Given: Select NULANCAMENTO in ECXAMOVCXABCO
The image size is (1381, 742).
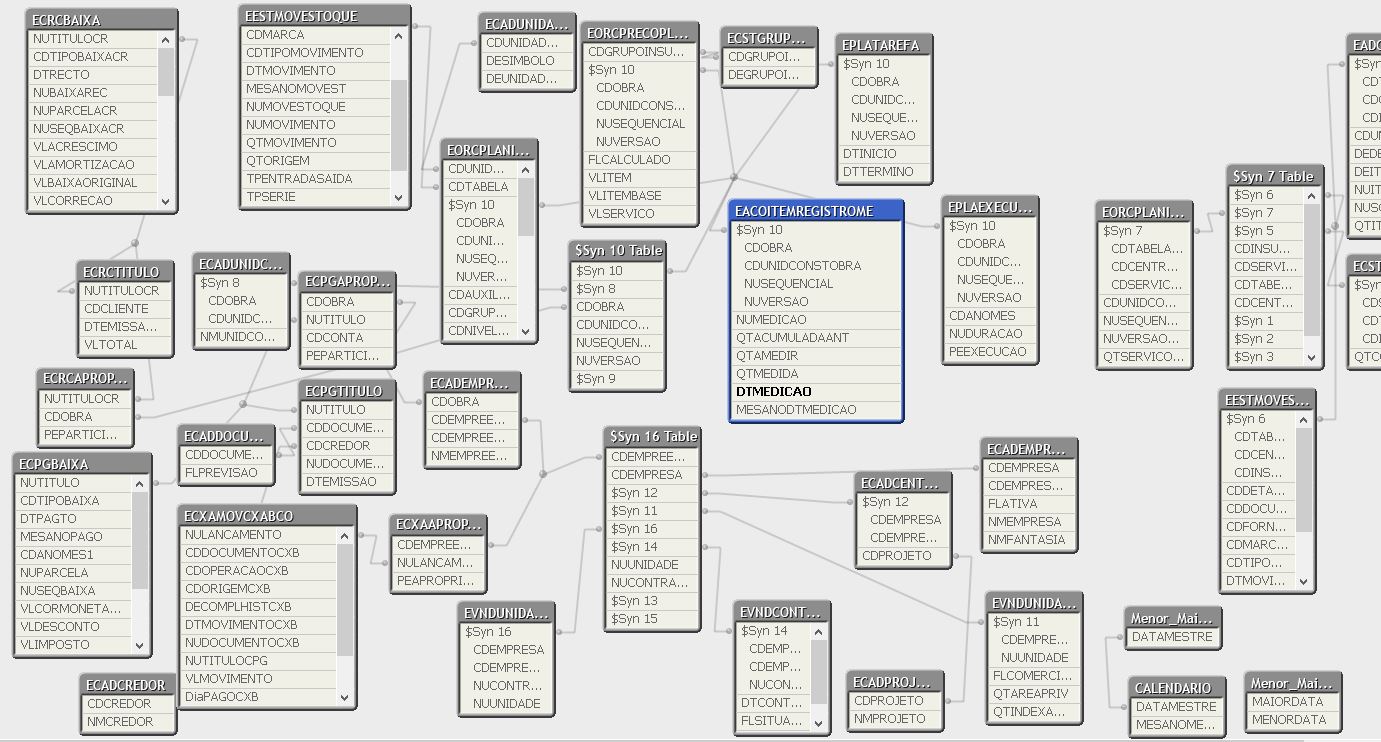Looking at the screenshot, I should [x=259, y=535].
